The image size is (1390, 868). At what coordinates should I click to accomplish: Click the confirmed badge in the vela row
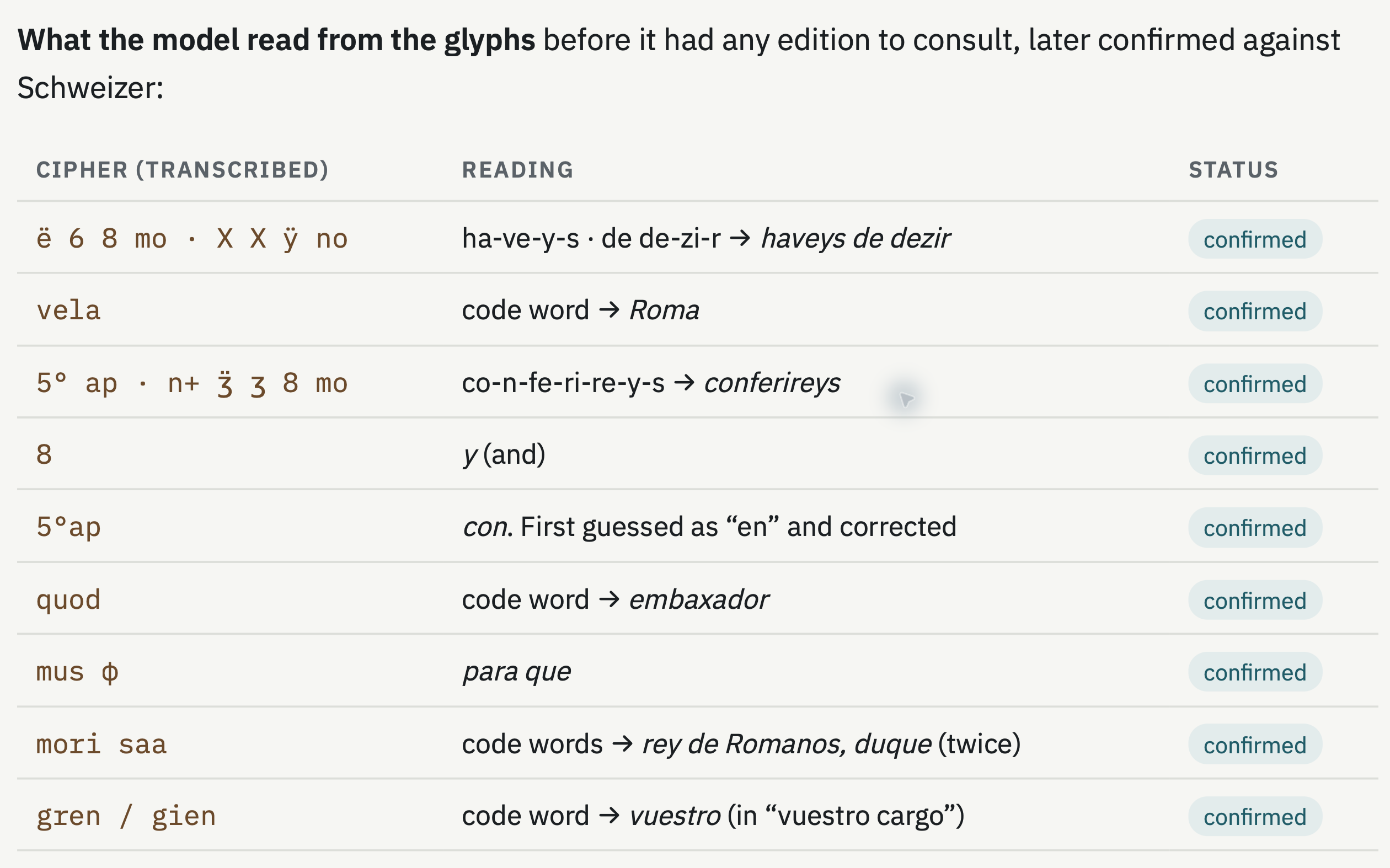click(1254, 311)
